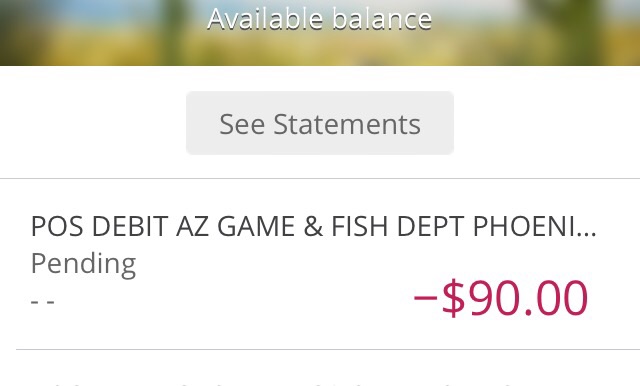Open the partially visible transaction at bottom
Screen dimensions: 640x386
point(320,377)
